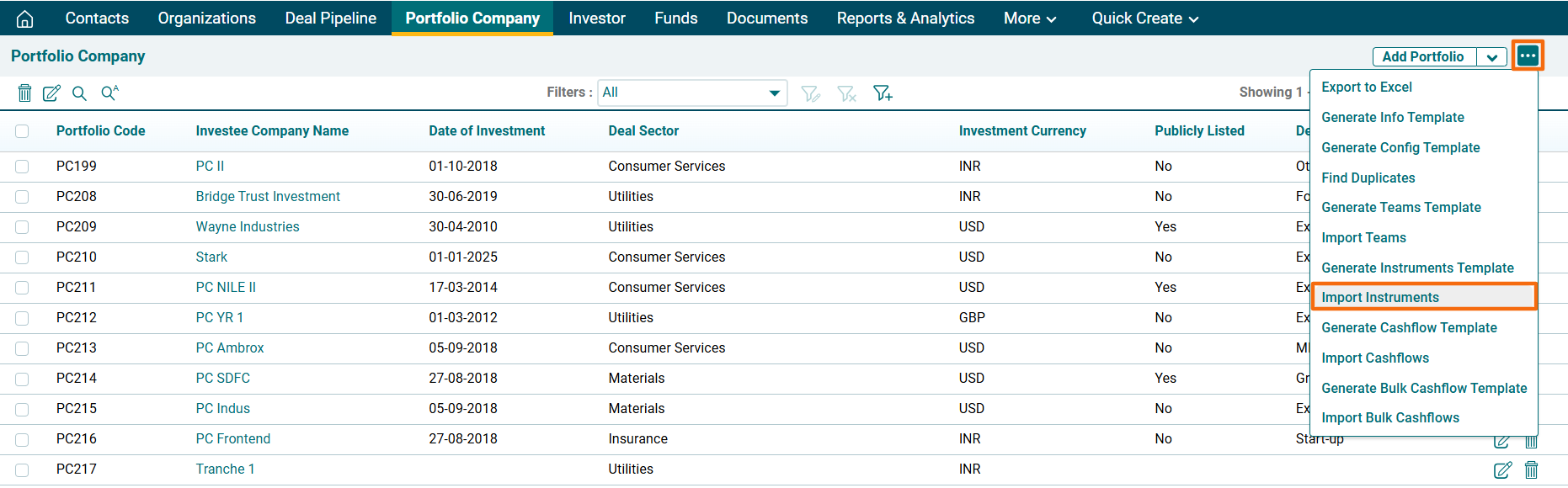Screen dimensions: 1568x488
Task: Expand the Add Portfolio dropdown arrow
Action: pyautogui.click(x=1491, y=57)
